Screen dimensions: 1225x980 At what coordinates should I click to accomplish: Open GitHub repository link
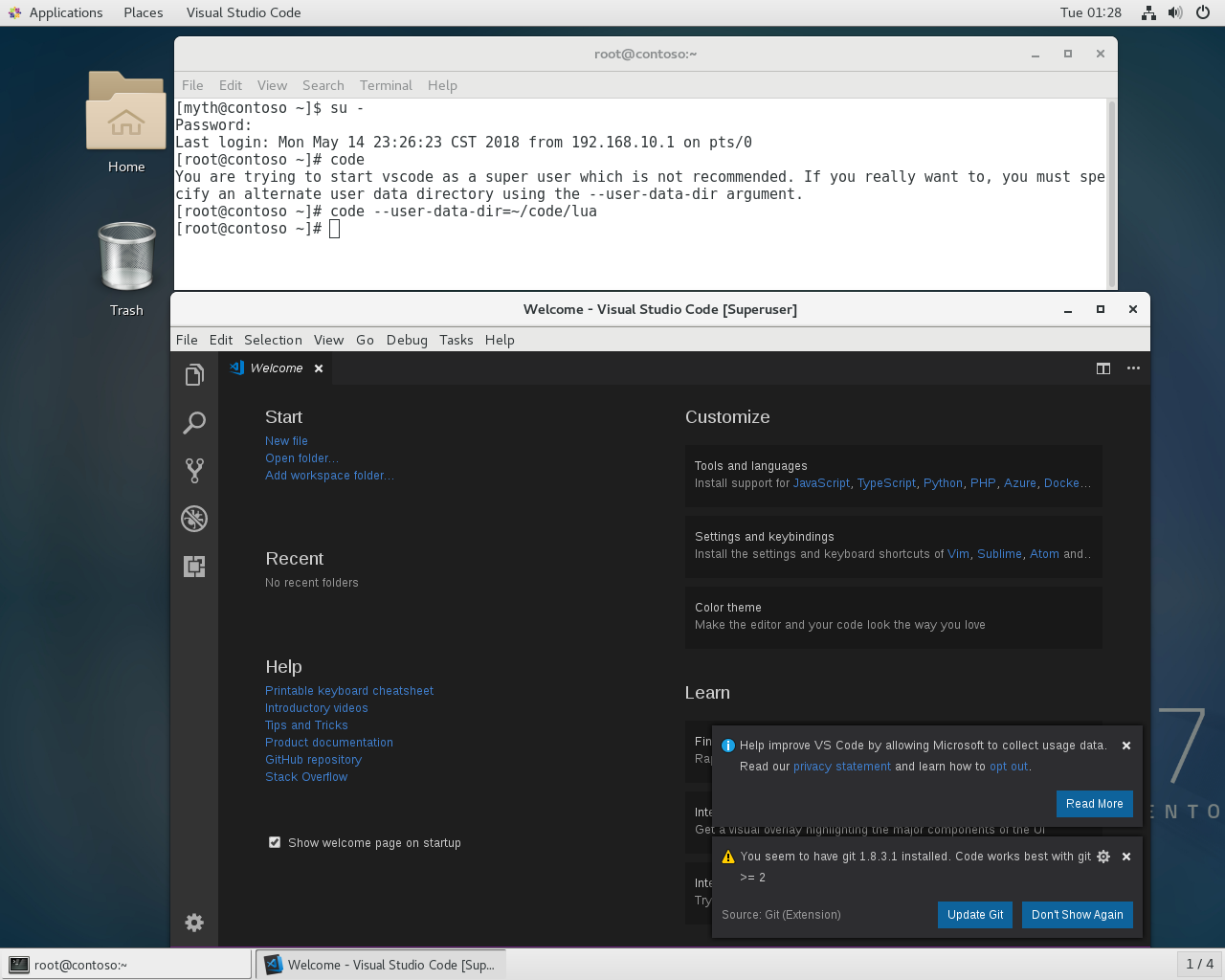[313, 760]
